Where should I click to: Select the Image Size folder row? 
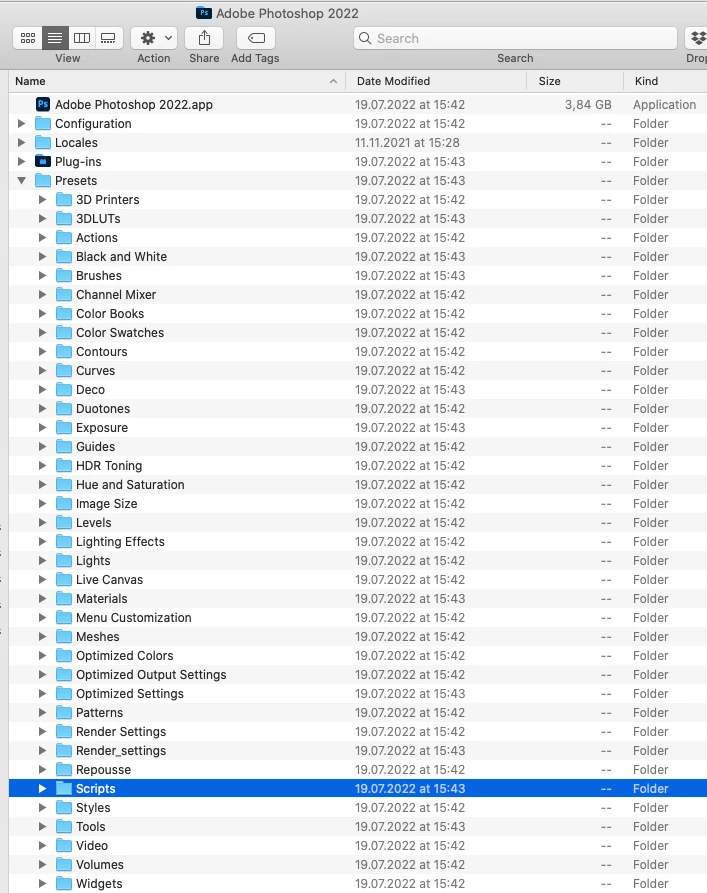pyautogui.click(x=358, y=503)
